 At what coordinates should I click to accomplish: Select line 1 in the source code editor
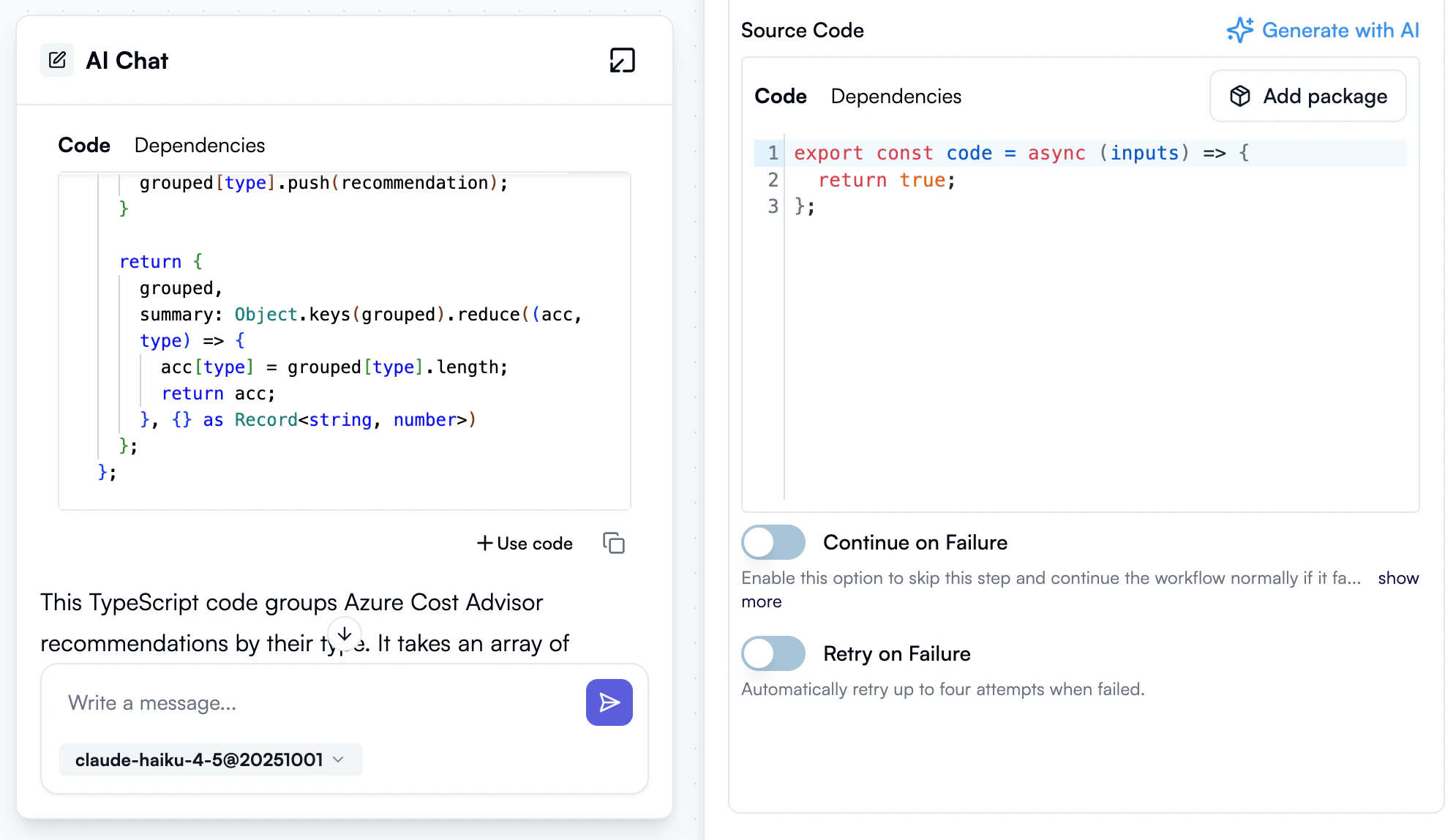click(1017, 153)
